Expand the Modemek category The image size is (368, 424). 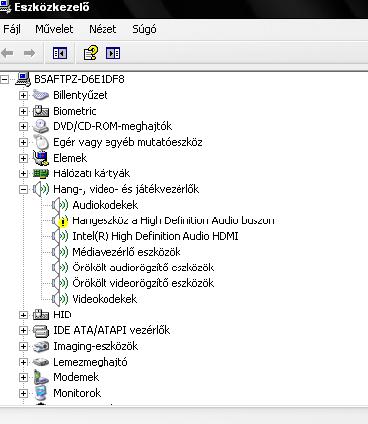[x=23, y=377]
